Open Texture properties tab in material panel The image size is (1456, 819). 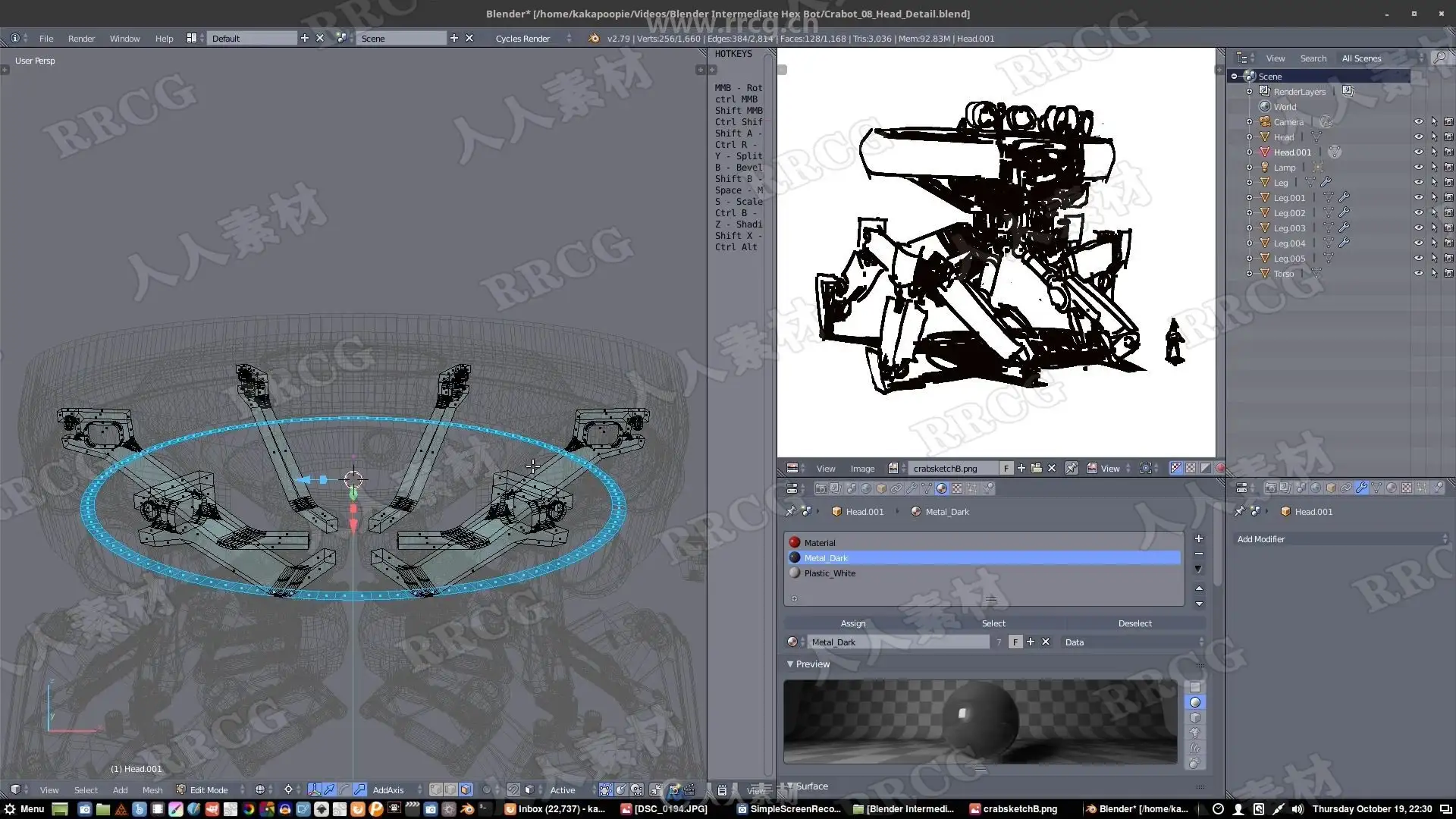pyautogui.click(x=957, y=489)
